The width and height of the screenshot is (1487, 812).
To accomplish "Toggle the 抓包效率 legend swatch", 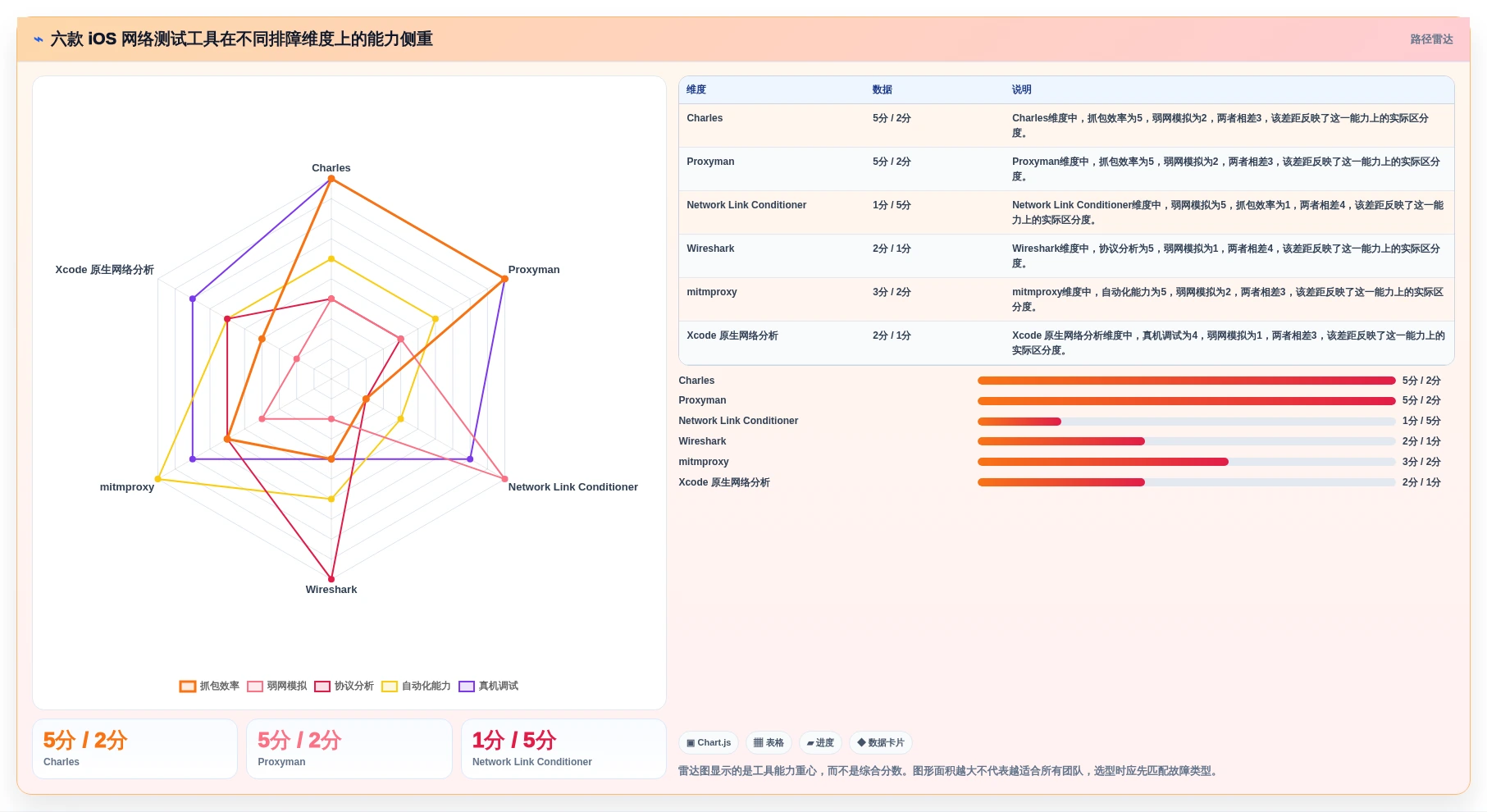I will [188, 687].
